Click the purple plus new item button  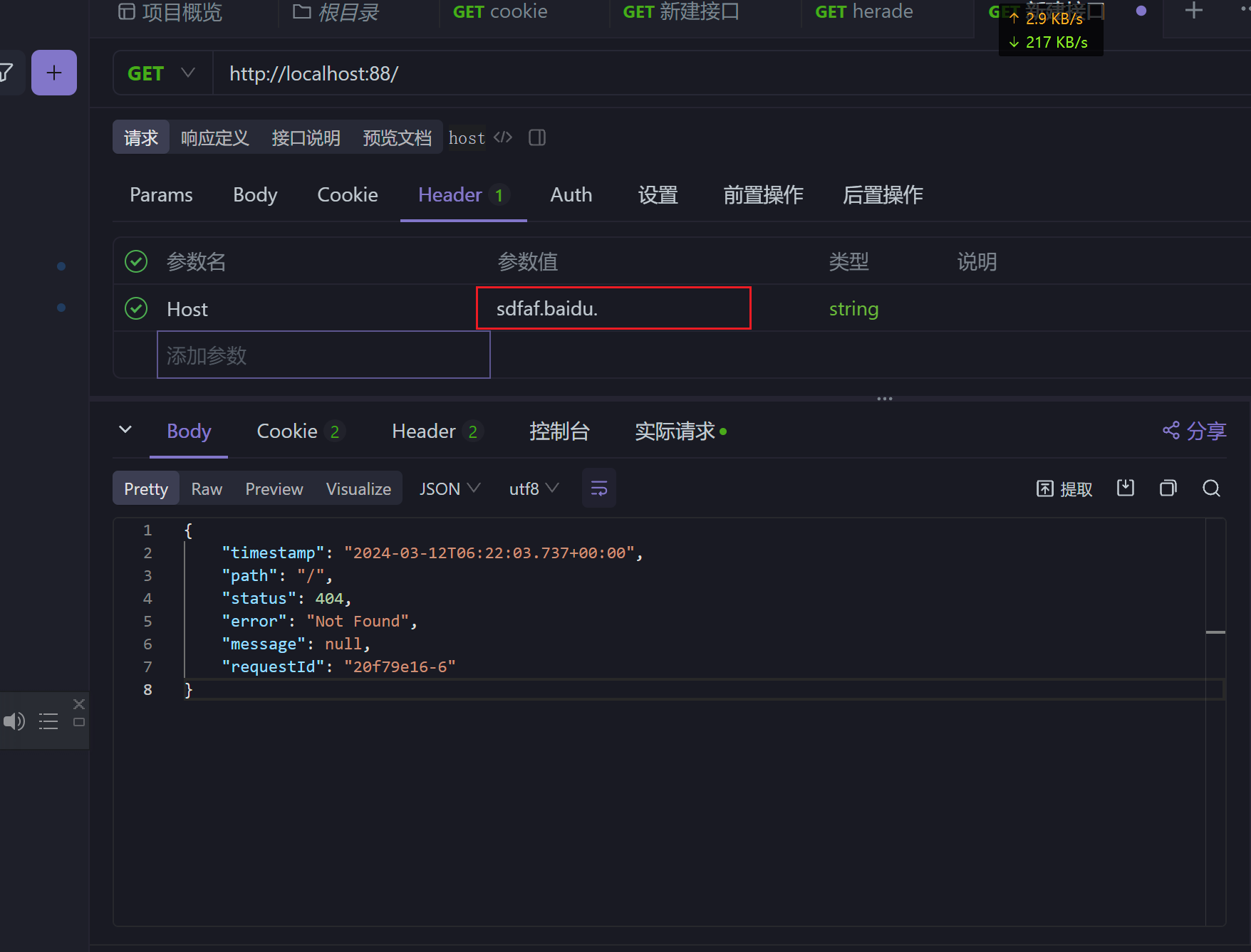54,73
